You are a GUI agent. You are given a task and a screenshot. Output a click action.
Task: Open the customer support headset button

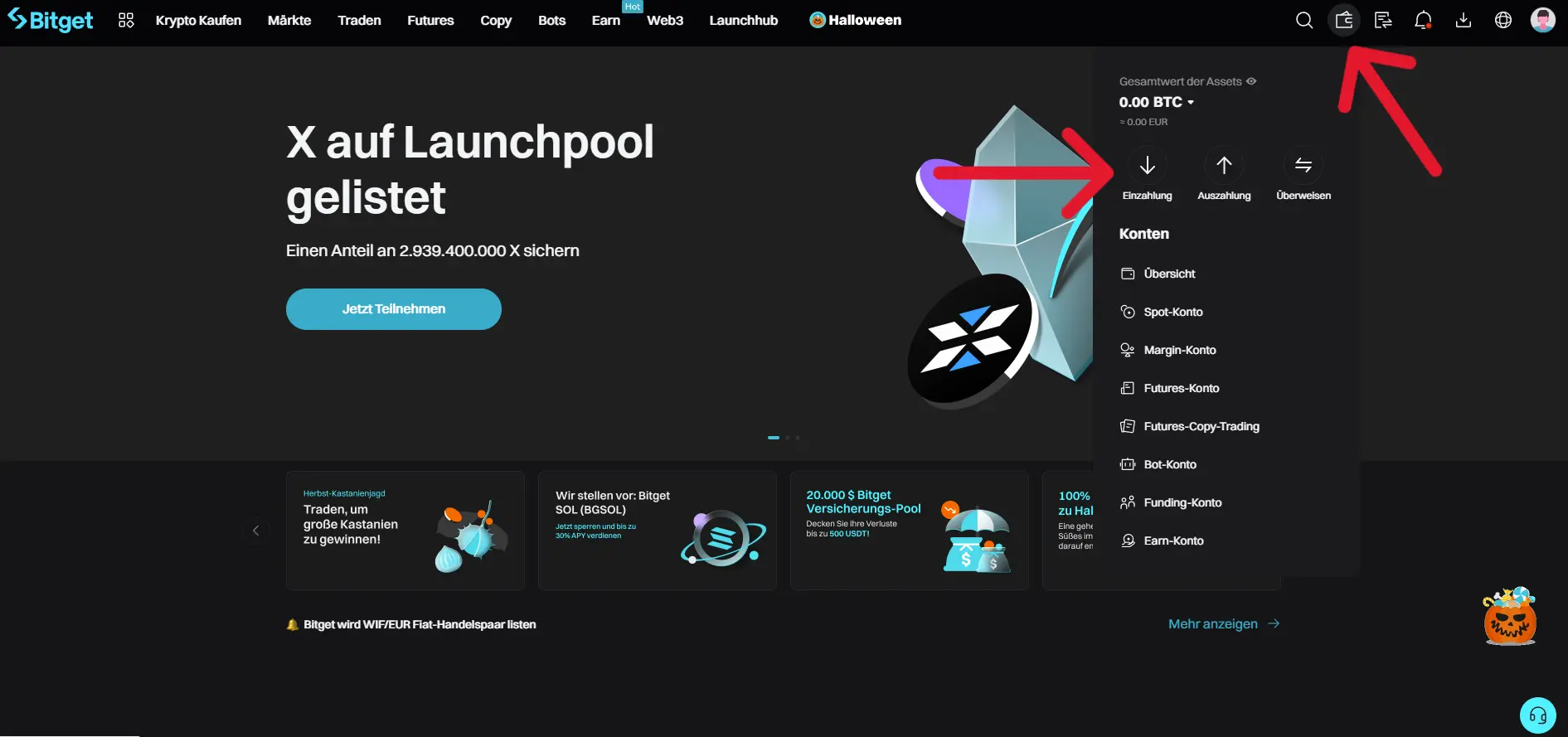[x=1538, y=715]
